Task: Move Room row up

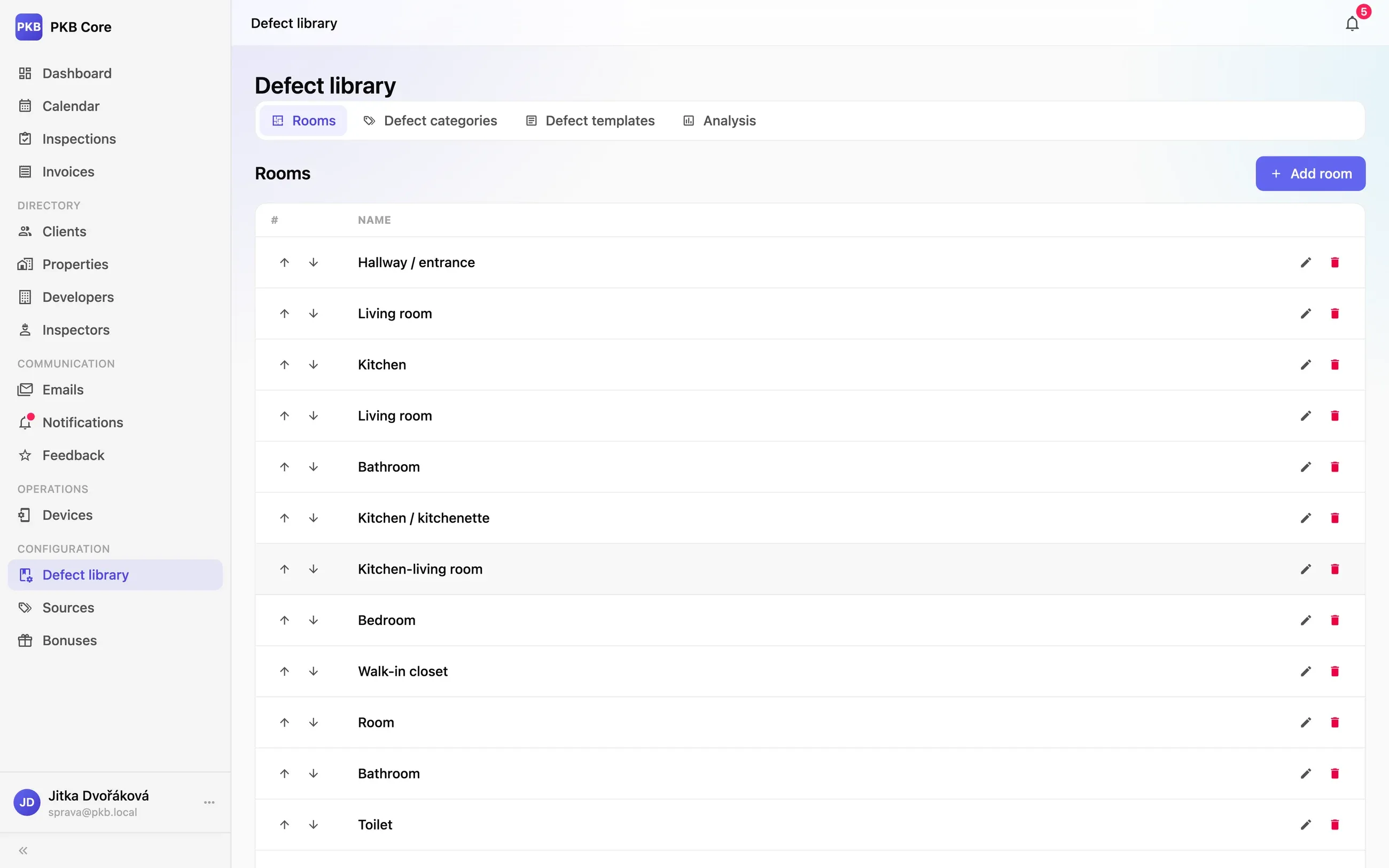Action: (x=284, y=722)
